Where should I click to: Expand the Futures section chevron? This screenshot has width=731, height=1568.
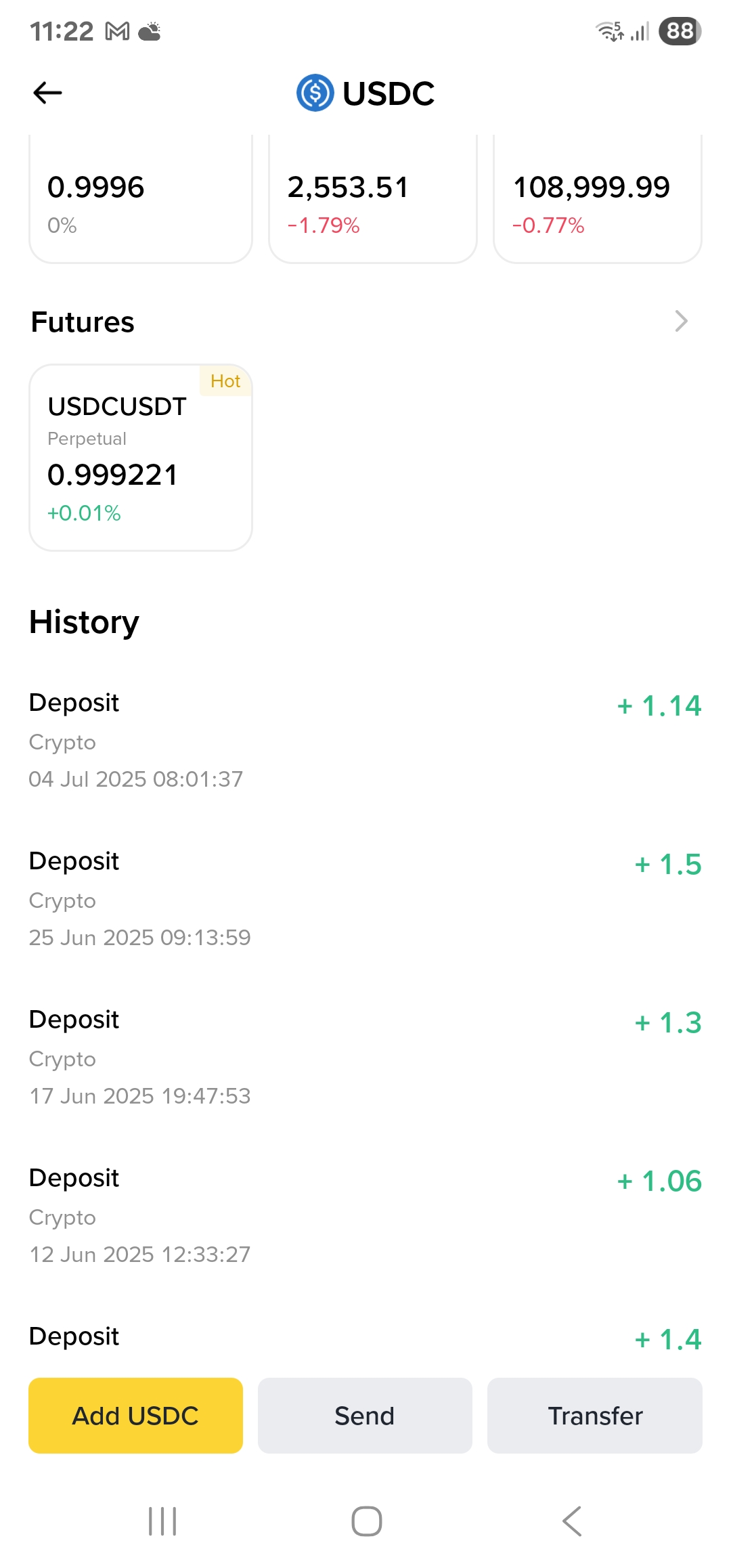point(682,321)
